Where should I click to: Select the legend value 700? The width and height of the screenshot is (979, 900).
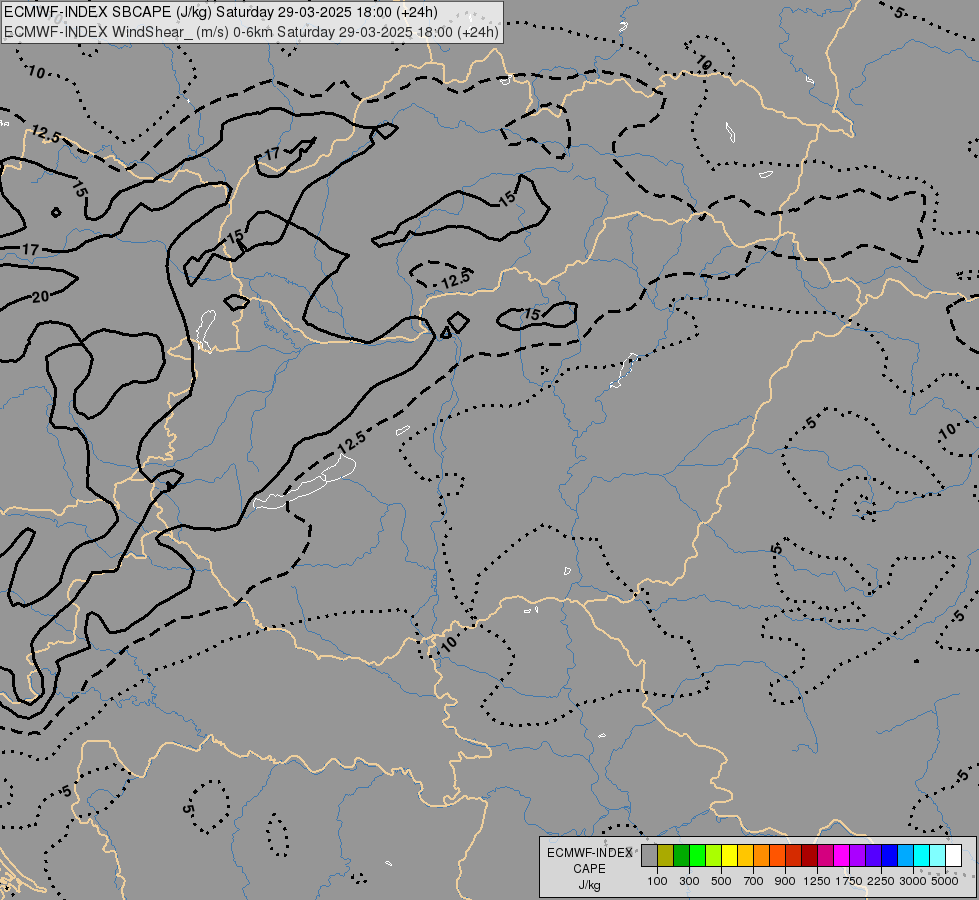pos(753,881)
